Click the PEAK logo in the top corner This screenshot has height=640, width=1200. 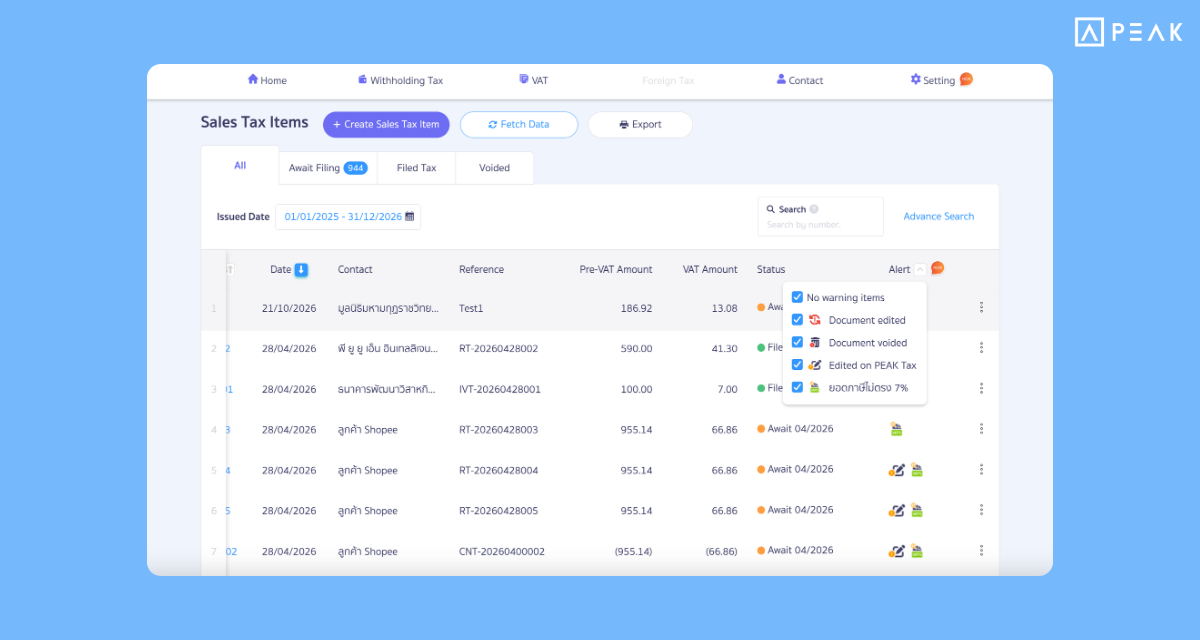1127,32
